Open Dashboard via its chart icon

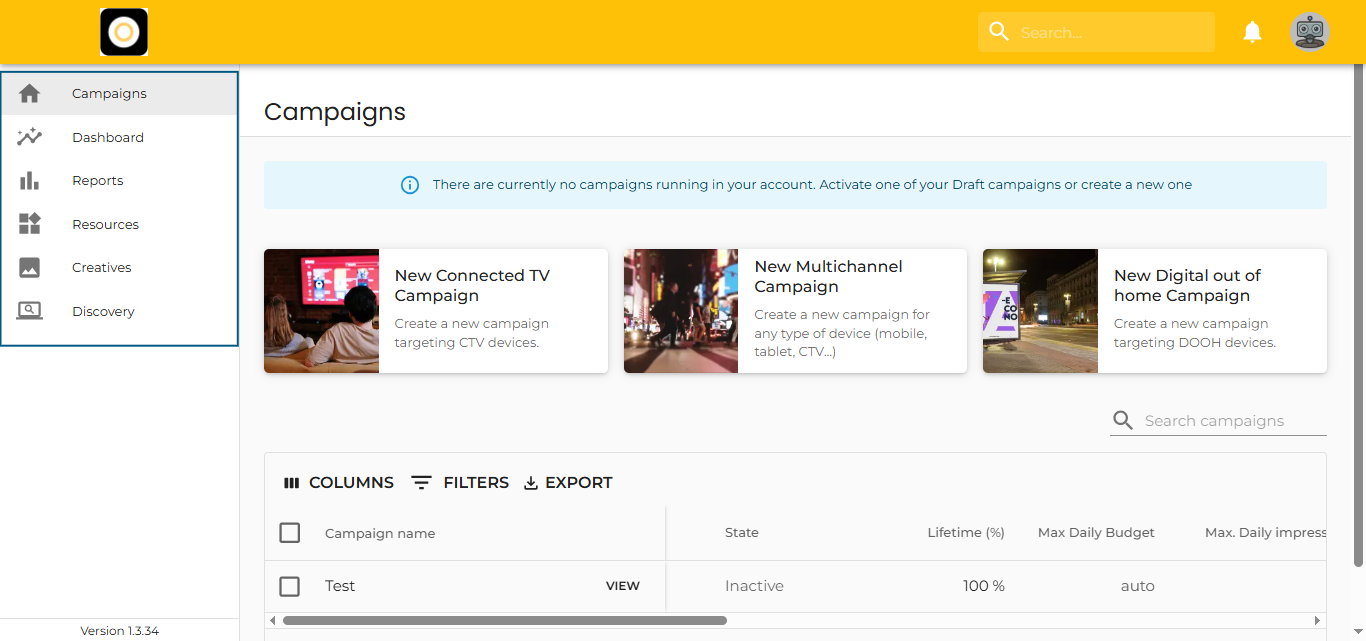[x=30, y=137]
